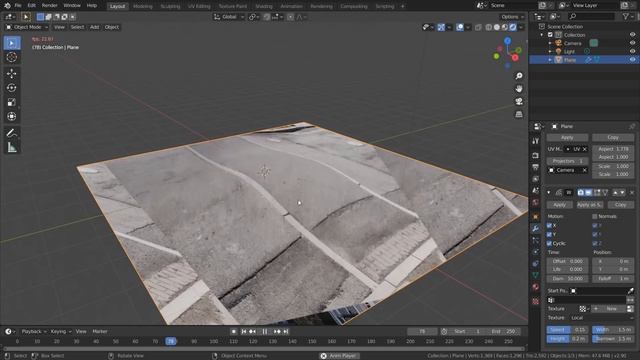Open the Render properties tab icon
The width and height of the screenshot is (640, 360).
pos(536,156)
